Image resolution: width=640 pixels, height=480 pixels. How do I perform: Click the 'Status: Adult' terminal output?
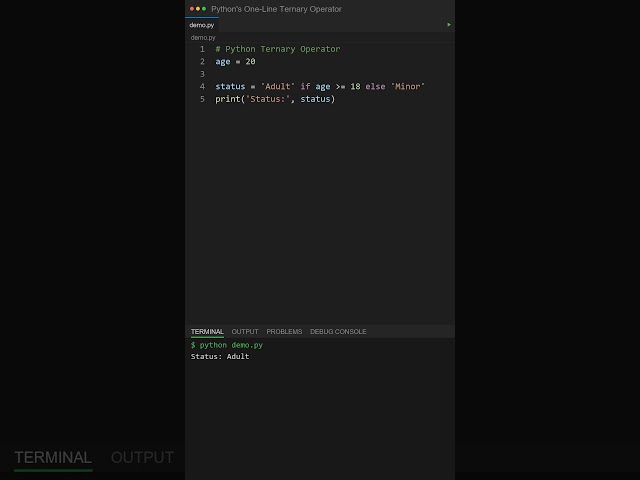tap(220, 356)
